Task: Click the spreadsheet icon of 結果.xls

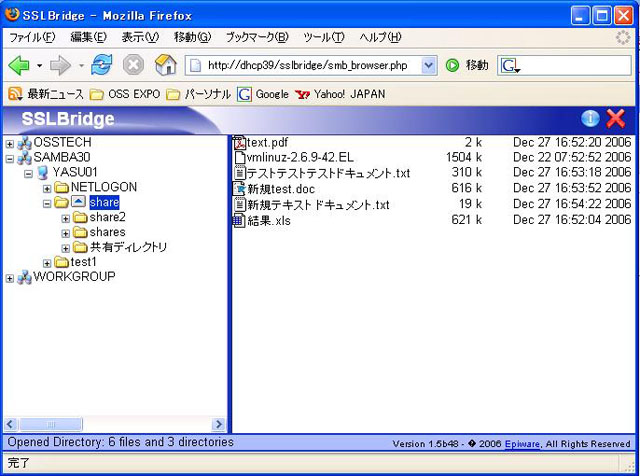Action: click(x=239, y=220)
